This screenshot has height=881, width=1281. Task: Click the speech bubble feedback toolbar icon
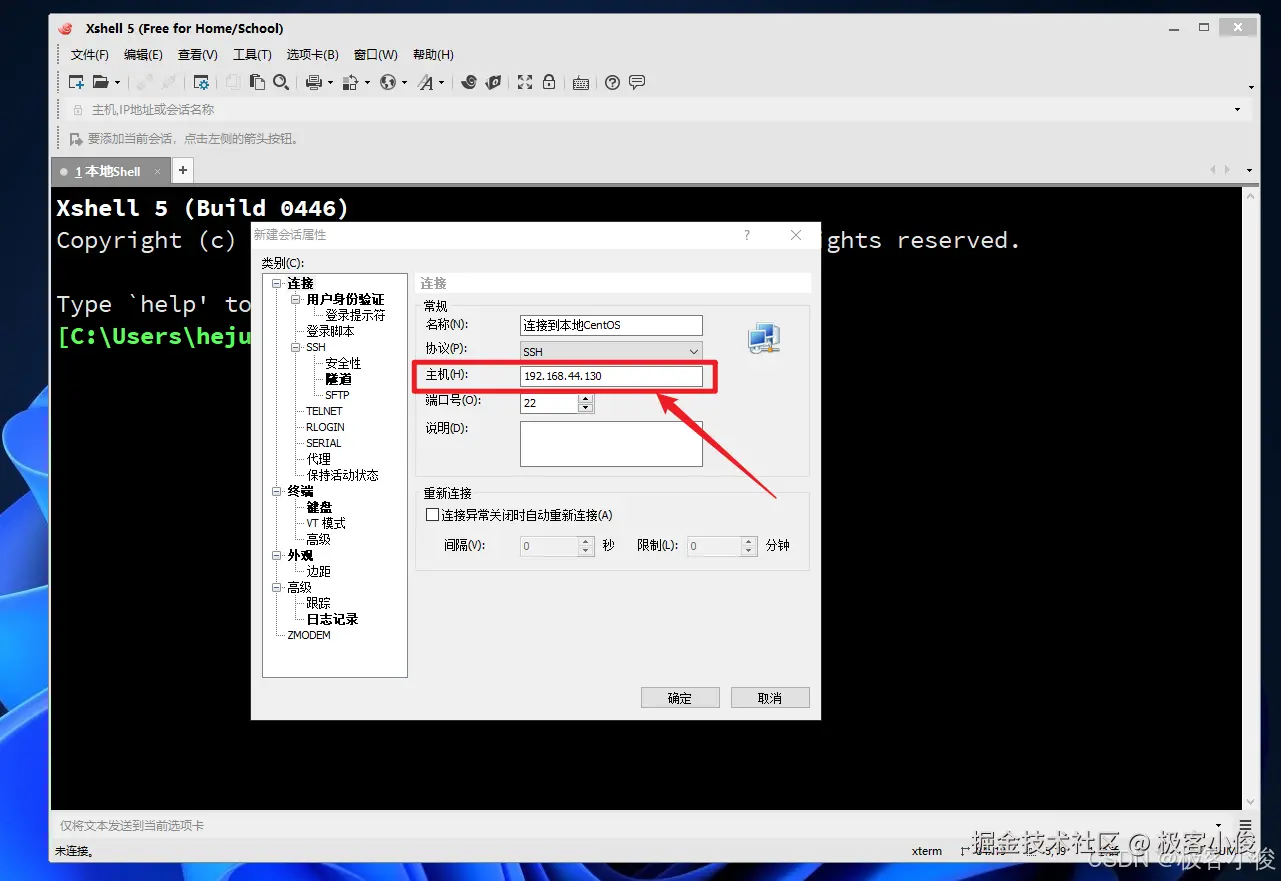(637, 83)
